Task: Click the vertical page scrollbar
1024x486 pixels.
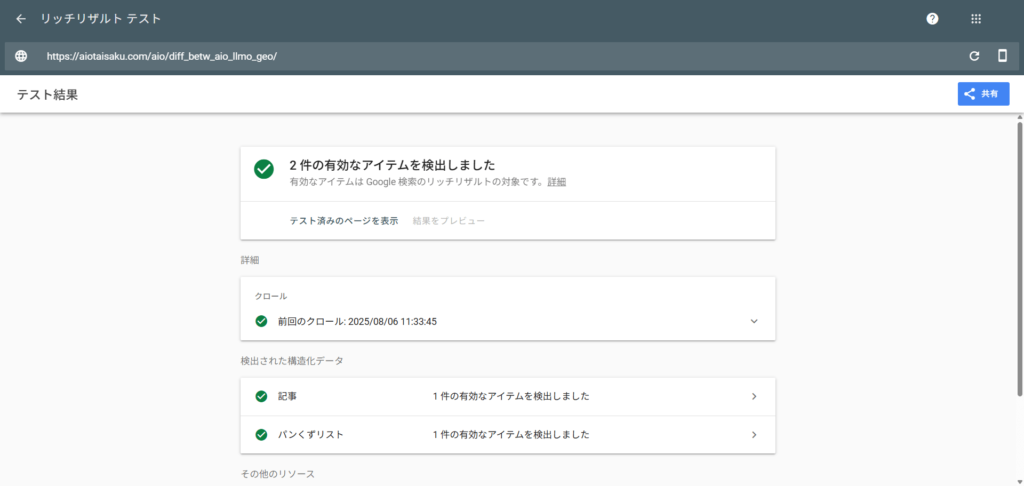Action: coord(1019,258)
